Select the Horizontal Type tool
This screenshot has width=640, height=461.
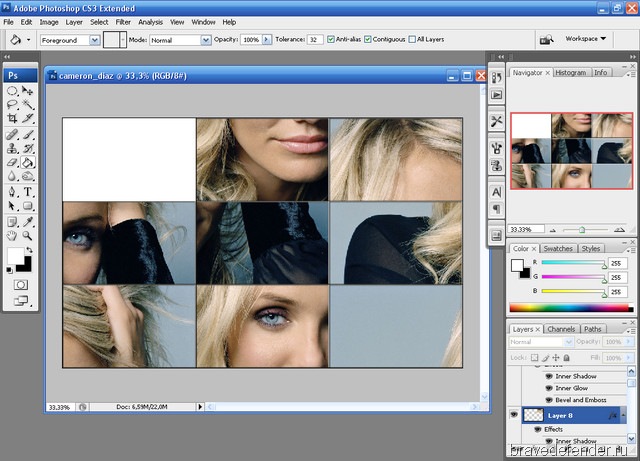[27, 192]
